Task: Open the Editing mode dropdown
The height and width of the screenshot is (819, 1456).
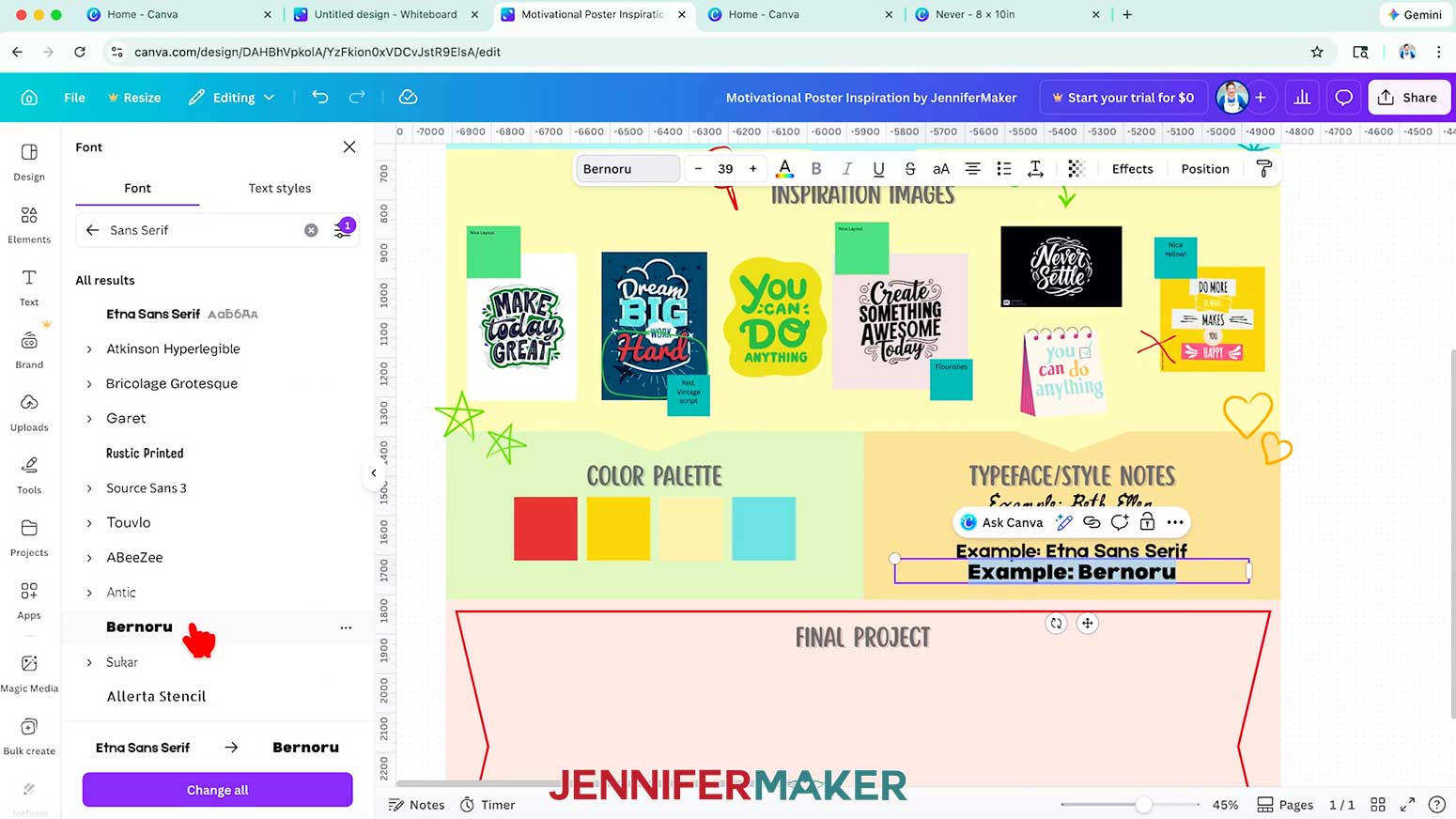Action: pos(231,98)
